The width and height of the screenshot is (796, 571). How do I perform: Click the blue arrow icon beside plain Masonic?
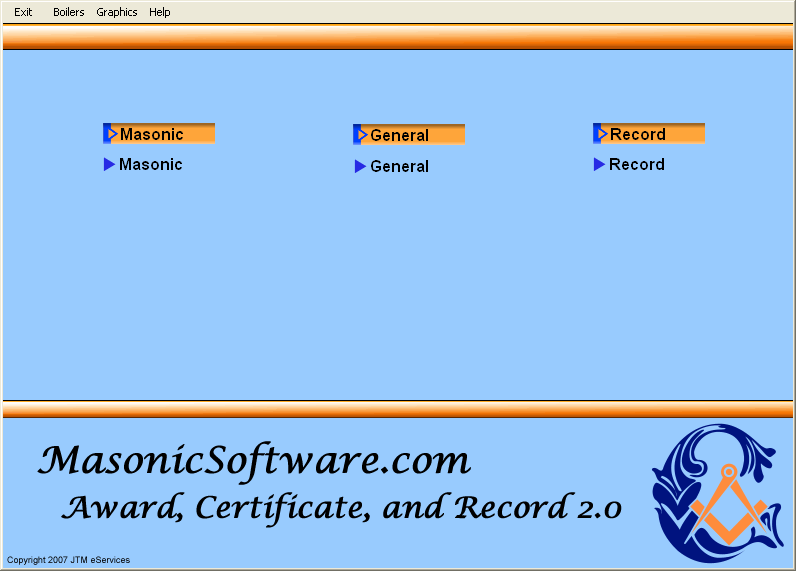[x=109, y=164]
